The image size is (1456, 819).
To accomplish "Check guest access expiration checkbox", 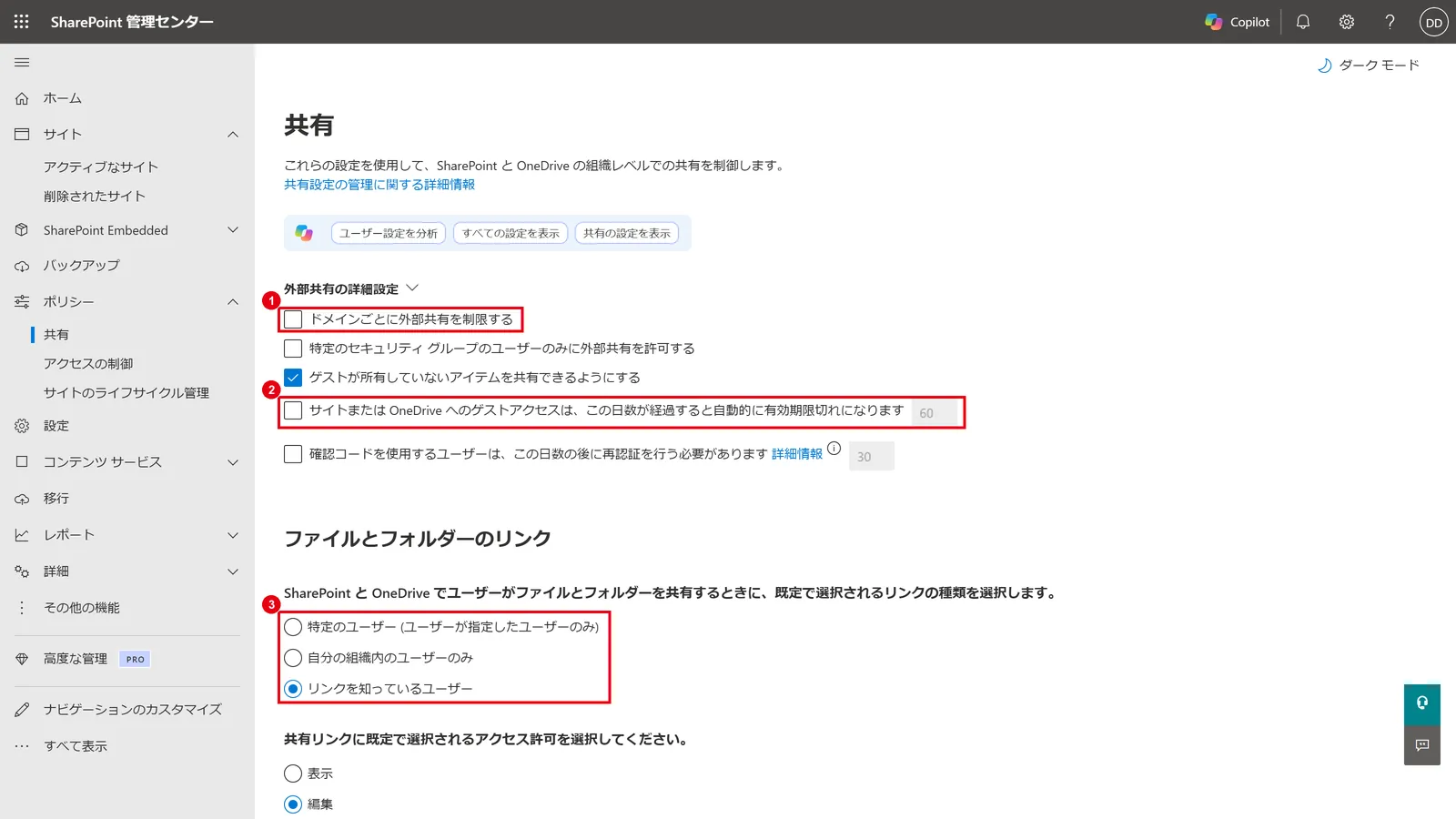I will pos(293,410).
